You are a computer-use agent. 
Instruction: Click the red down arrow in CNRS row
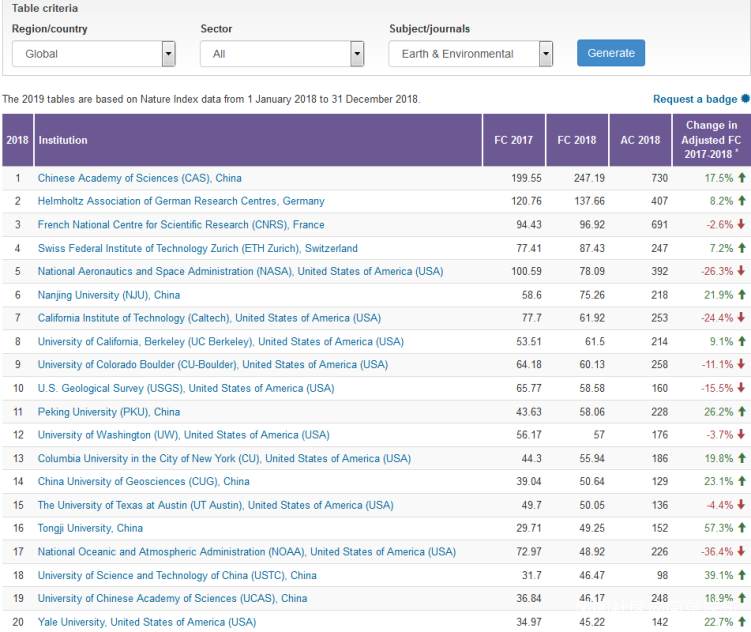point(742,225)
